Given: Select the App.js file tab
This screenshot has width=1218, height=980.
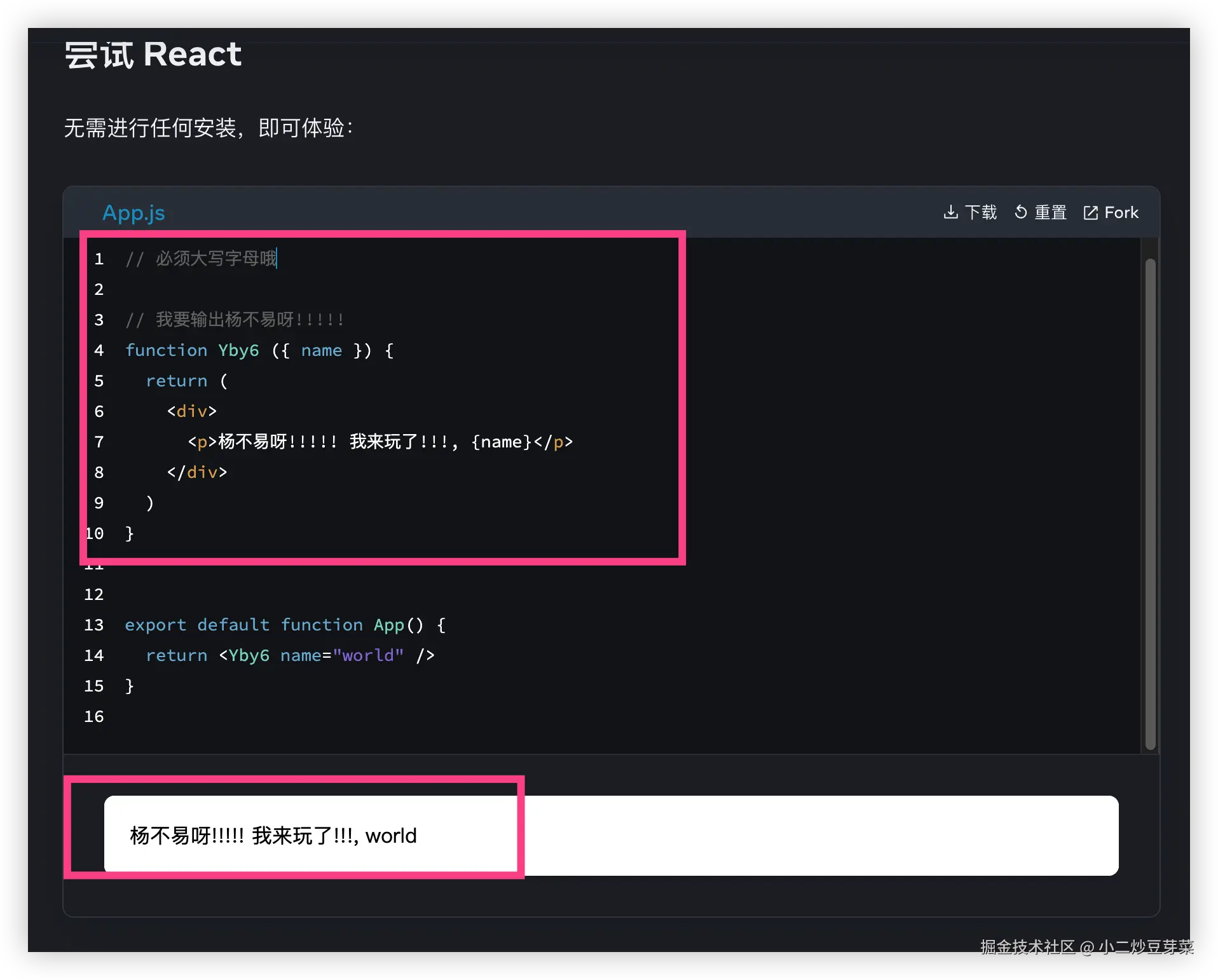Looking at the screenshot, I should click(x=133, y=213).
